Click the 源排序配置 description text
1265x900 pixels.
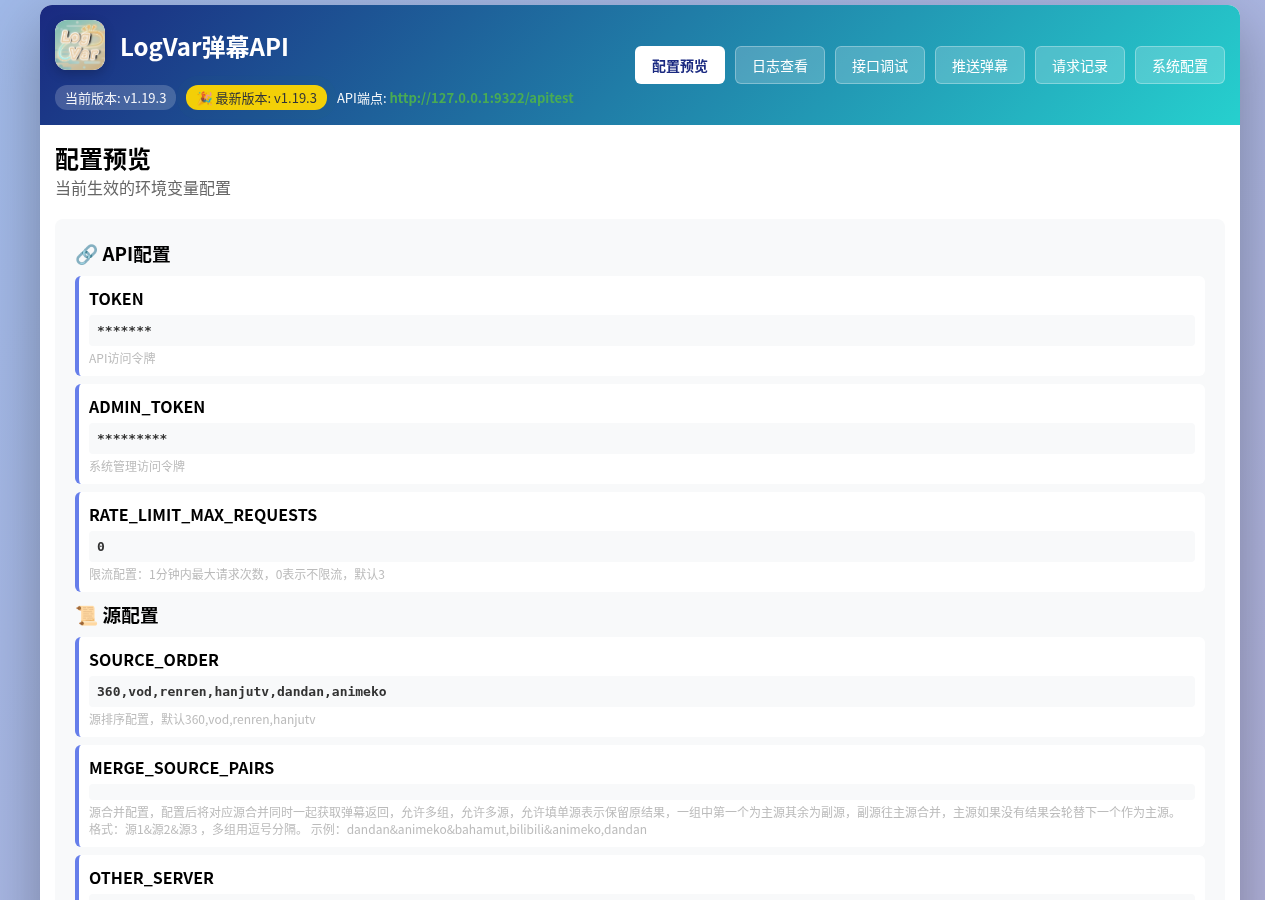coord(202,719)
